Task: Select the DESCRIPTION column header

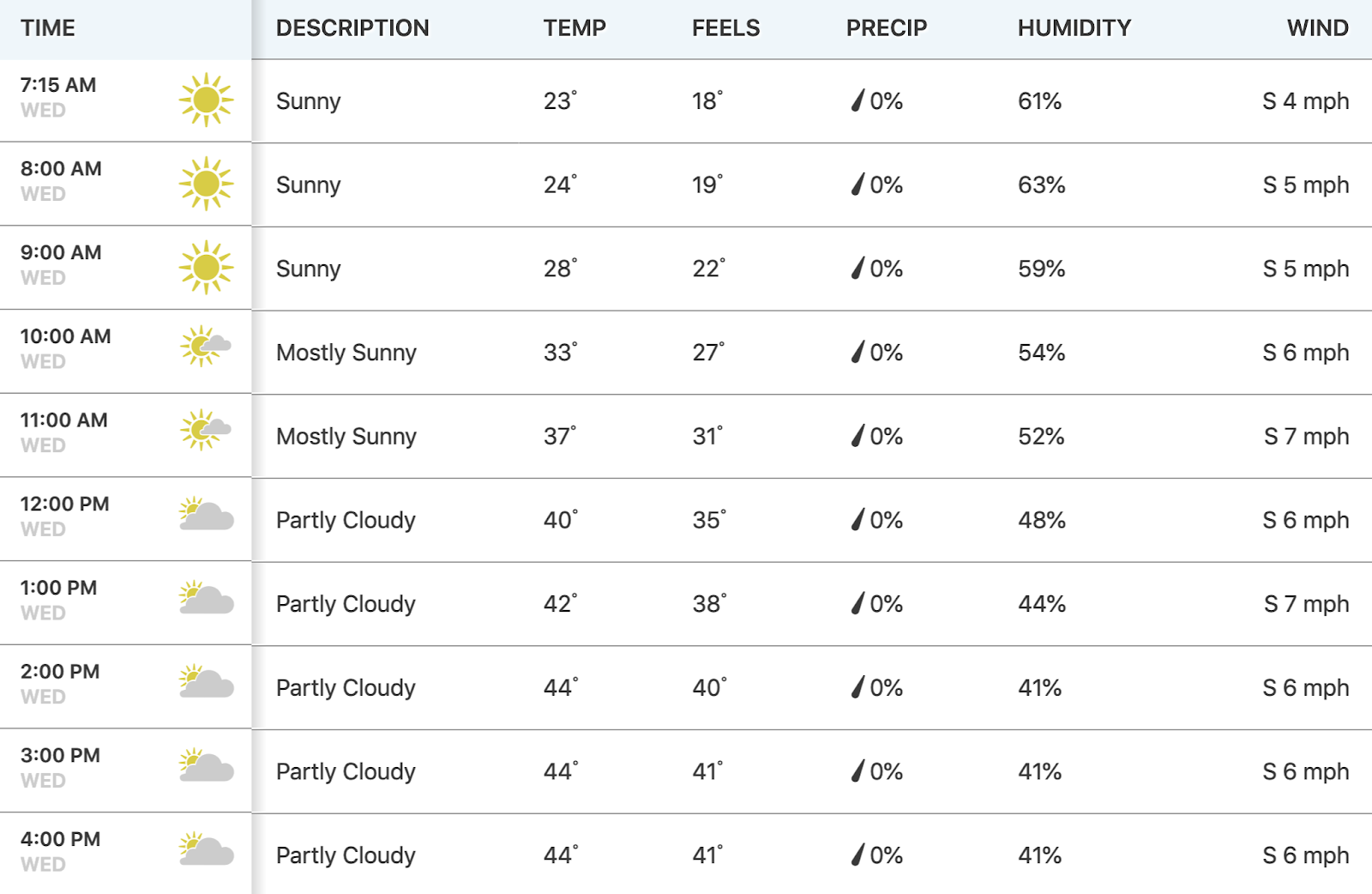Action: [352, 28]
